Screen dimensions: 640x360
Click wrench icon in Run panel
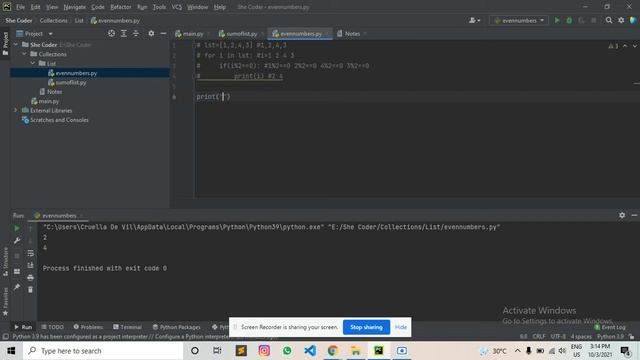(x=17, y=241)
